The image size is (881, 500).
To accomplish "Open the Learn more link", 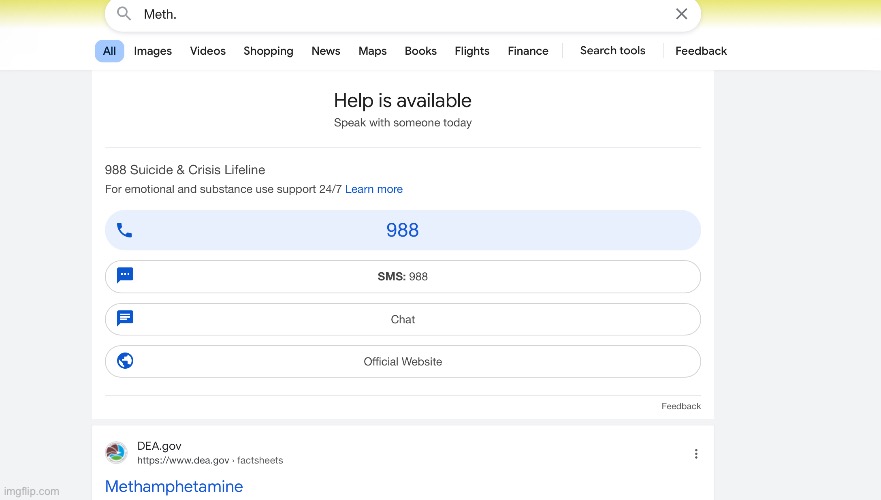I will click(x=374, y=189).
